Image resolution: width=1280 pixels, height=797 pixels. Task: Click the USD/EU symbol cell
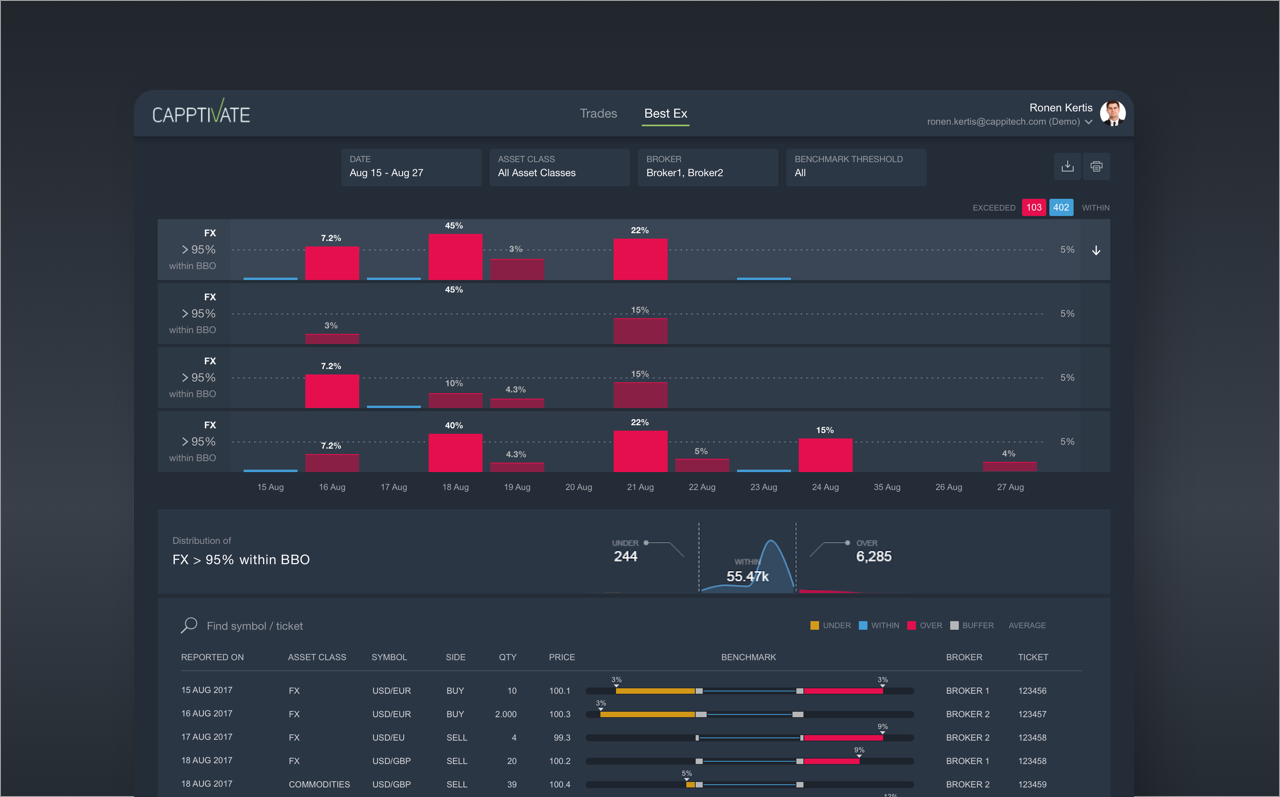(x=388, y=738)
